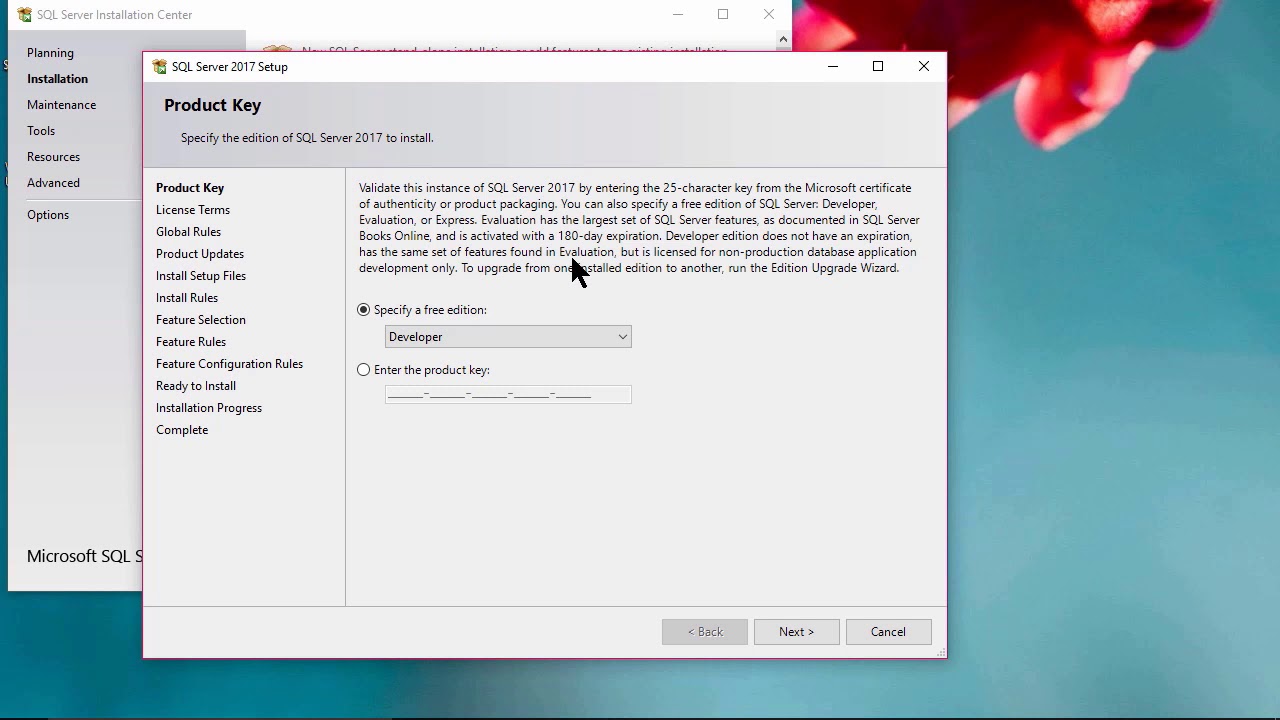Select the Specify a free edition radio button
Viewport: 1280px width, 720px height.
(x=364, y=310)
